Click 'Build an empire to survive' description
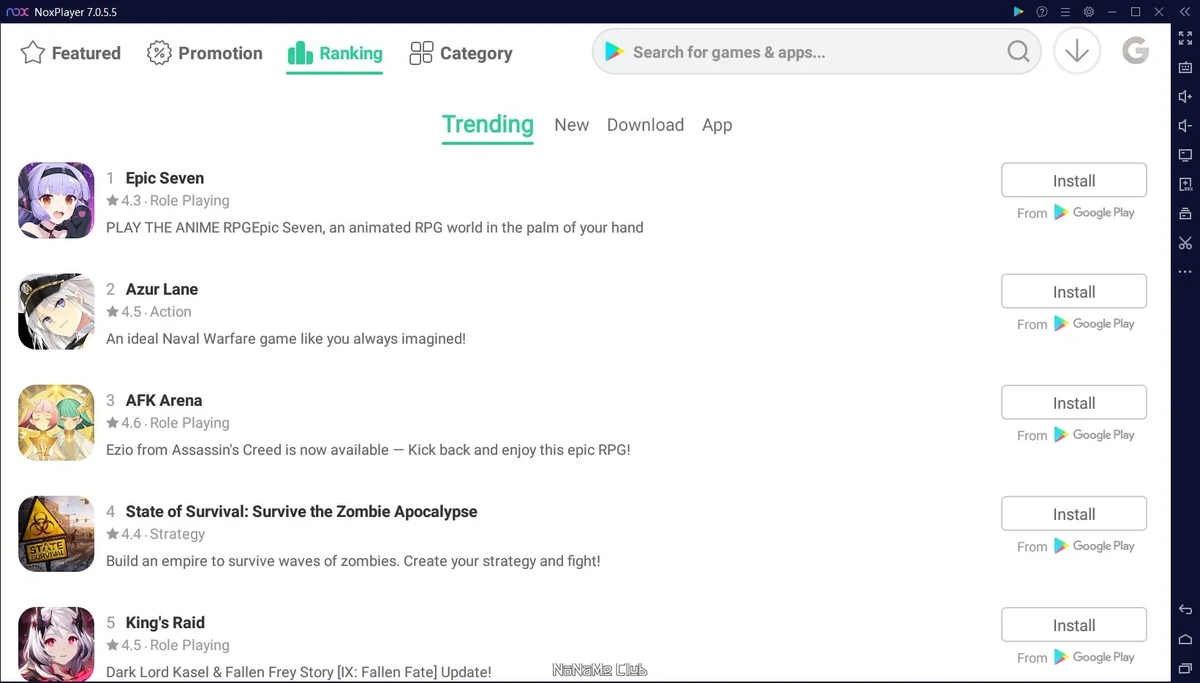 click(353, 560)
